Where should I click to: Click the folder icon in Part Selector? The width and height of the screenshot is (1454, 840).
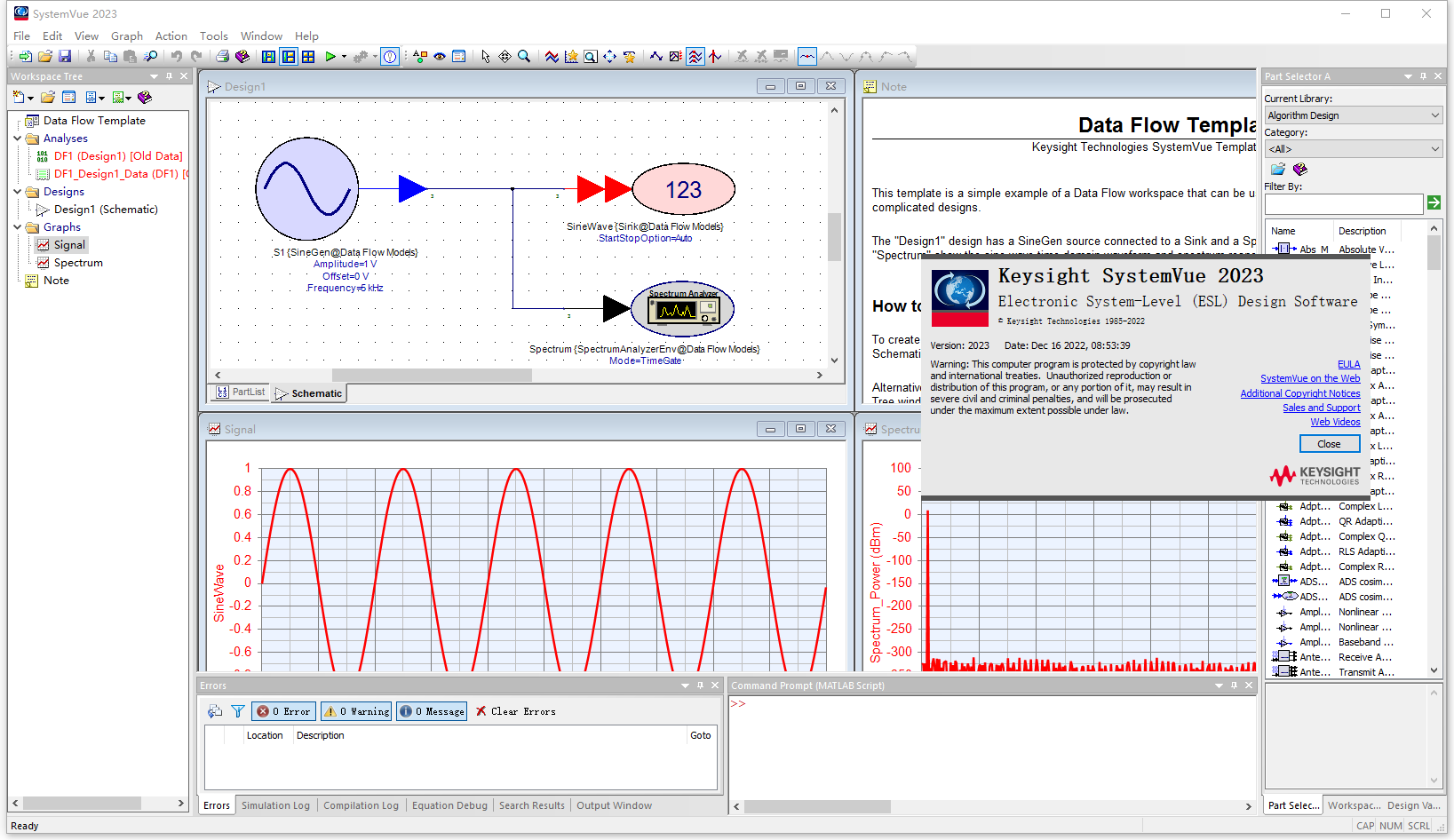click(1278, 169)
